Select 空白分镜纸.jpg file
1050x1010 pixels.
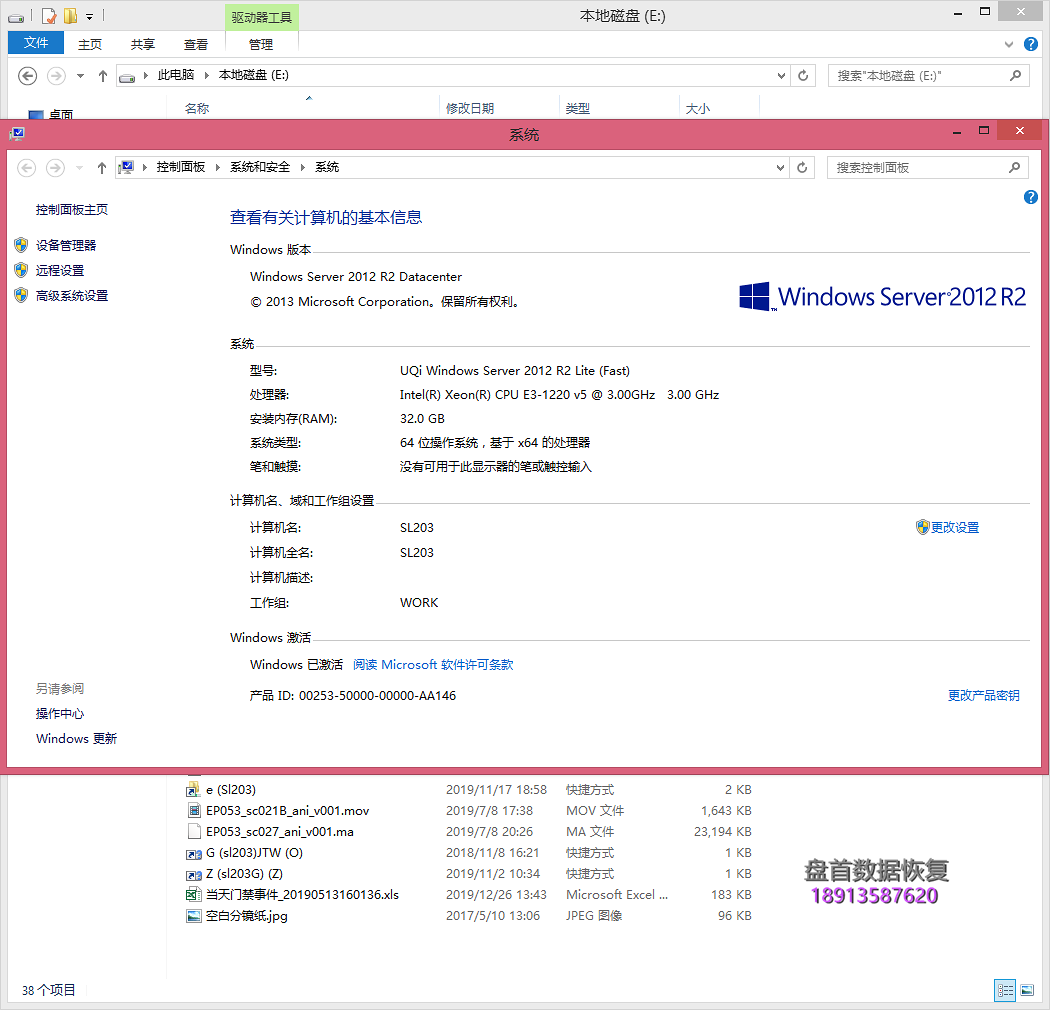247,916
